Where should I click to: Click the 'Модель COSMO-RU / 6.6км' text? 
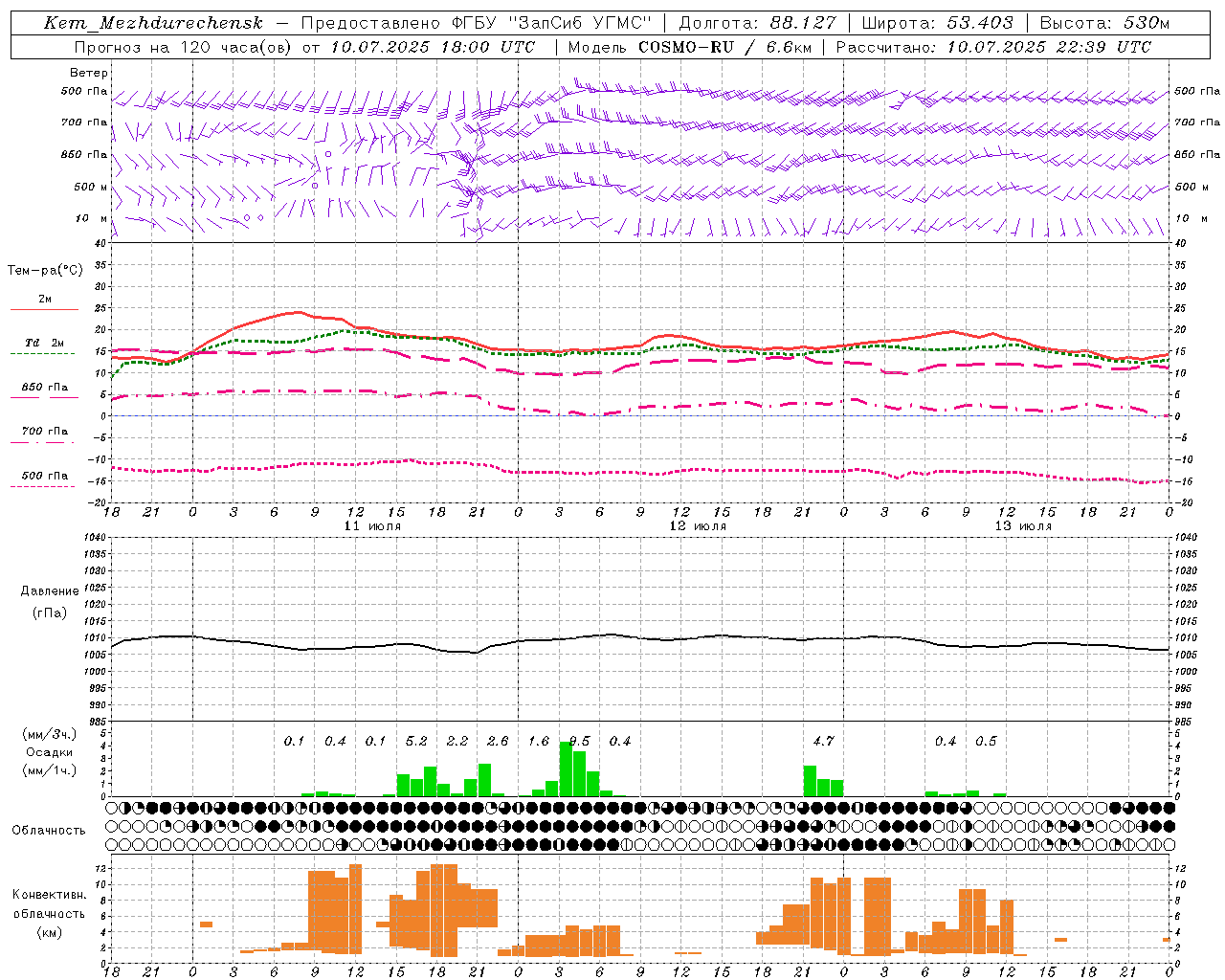(x=690, y=47)
